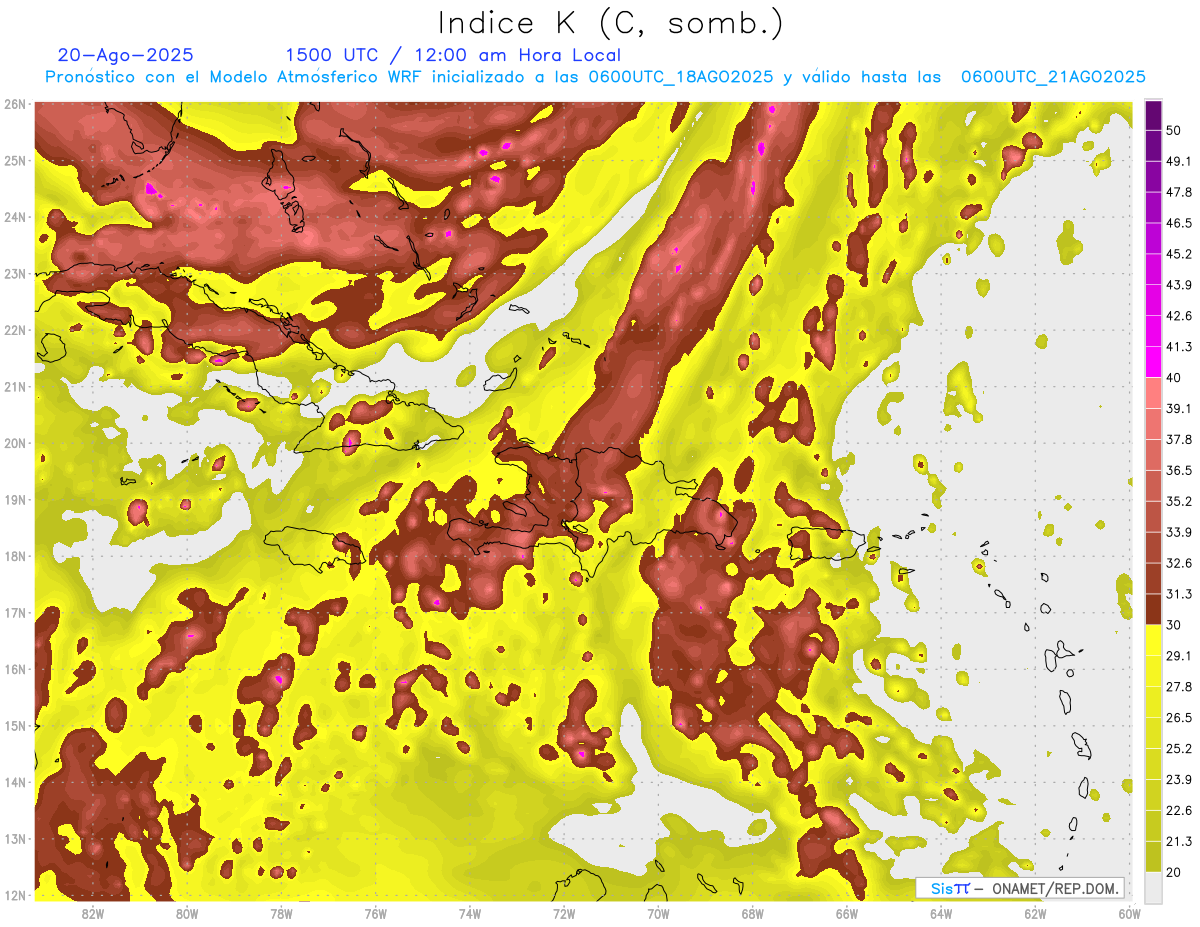Click the "17N" latitude axis label
This screenshot has width=1200, height=927.
tap(15, 613)
